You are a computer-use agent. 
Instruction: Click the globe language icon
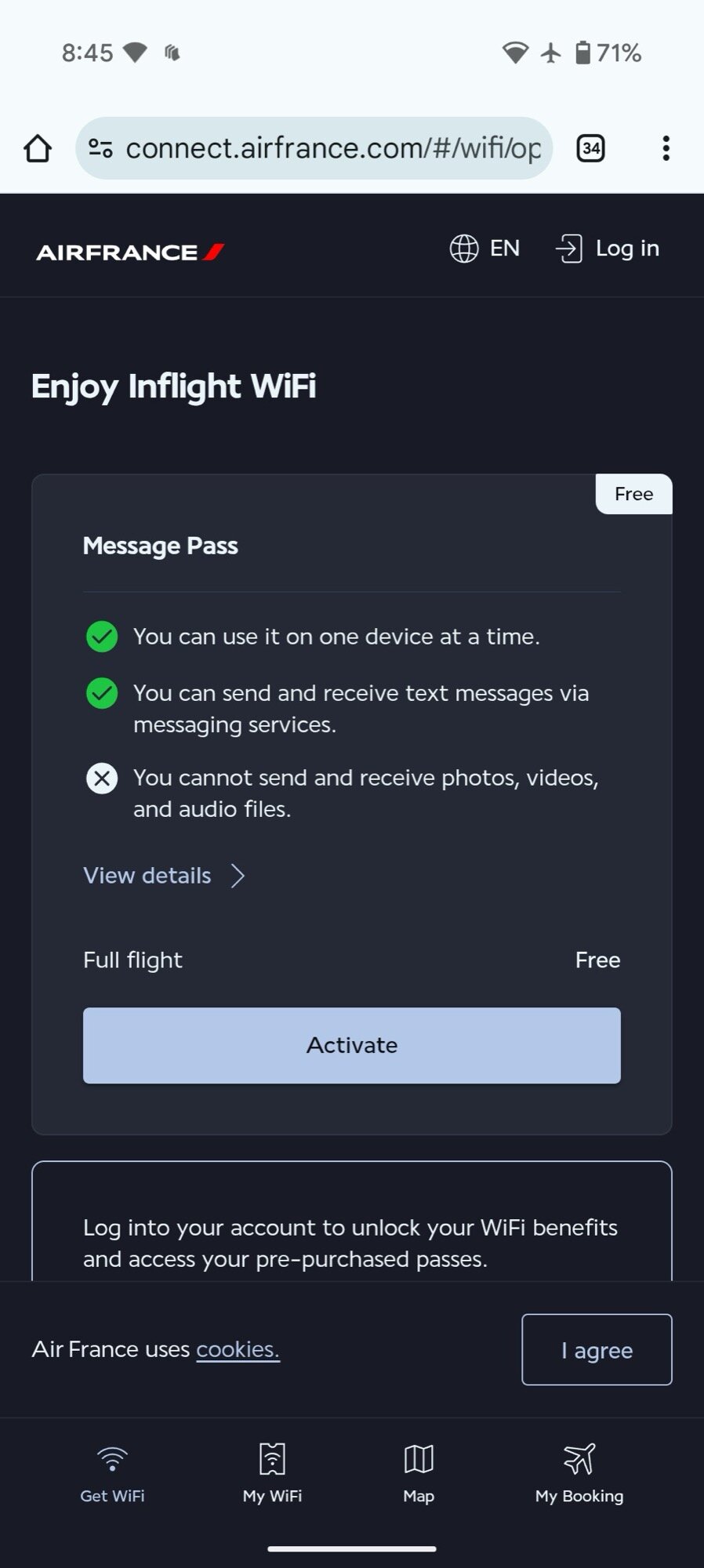463,249
